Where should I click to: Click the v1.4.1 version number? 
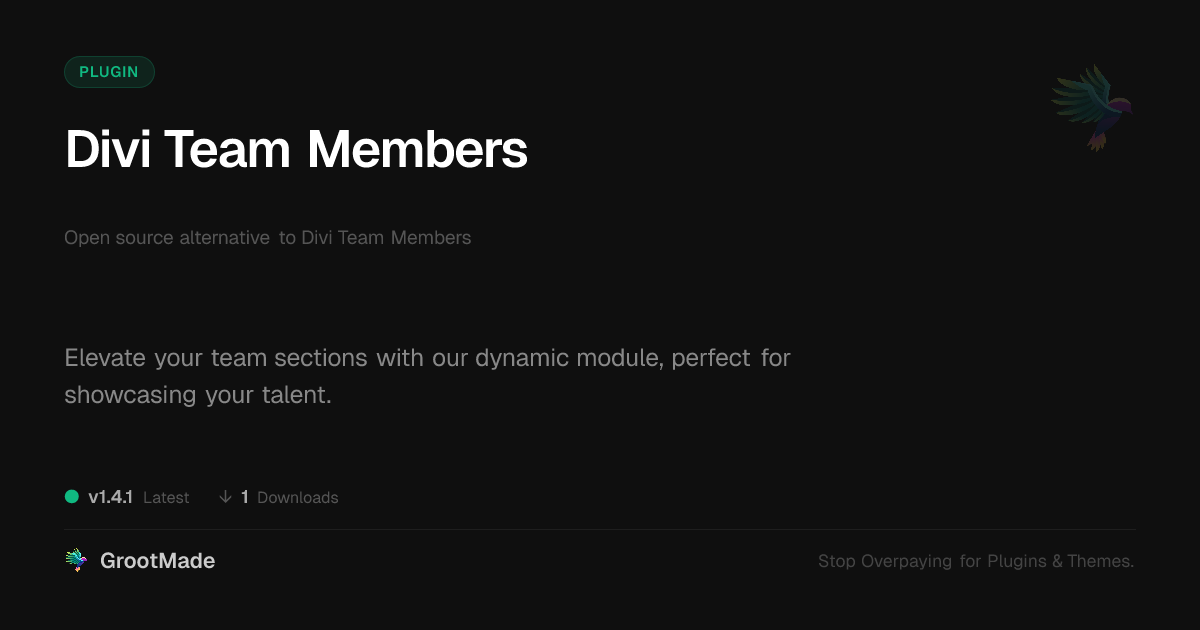(110, 497)
